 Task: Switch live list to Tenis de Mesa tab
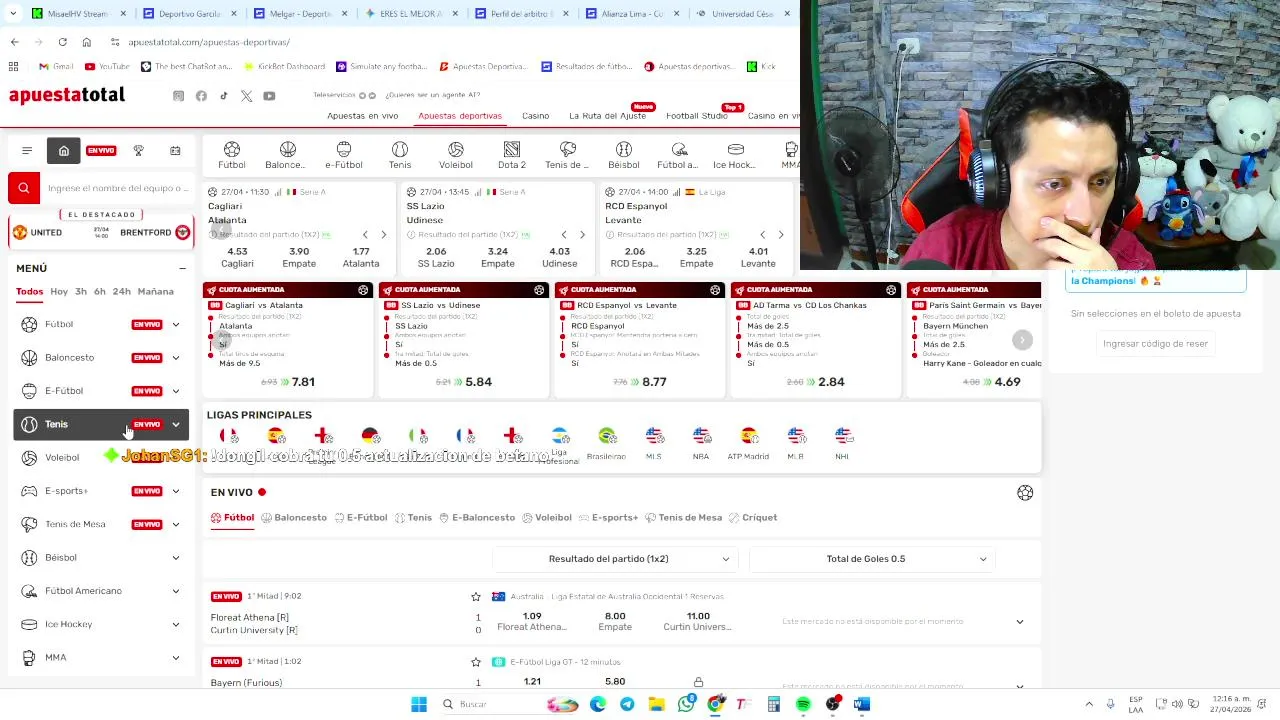(683, 518)
